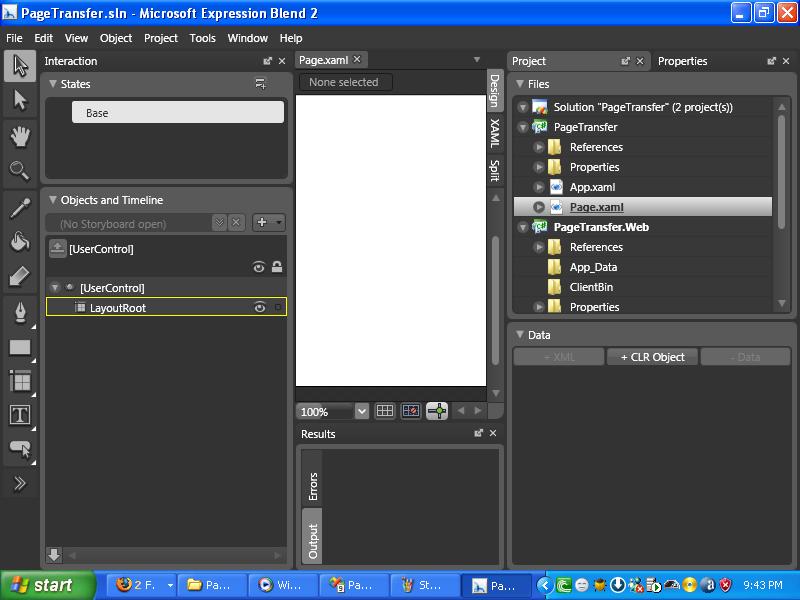This screenshot has height=600, width=800.
Task: Select the Base state
Action: 178,112
